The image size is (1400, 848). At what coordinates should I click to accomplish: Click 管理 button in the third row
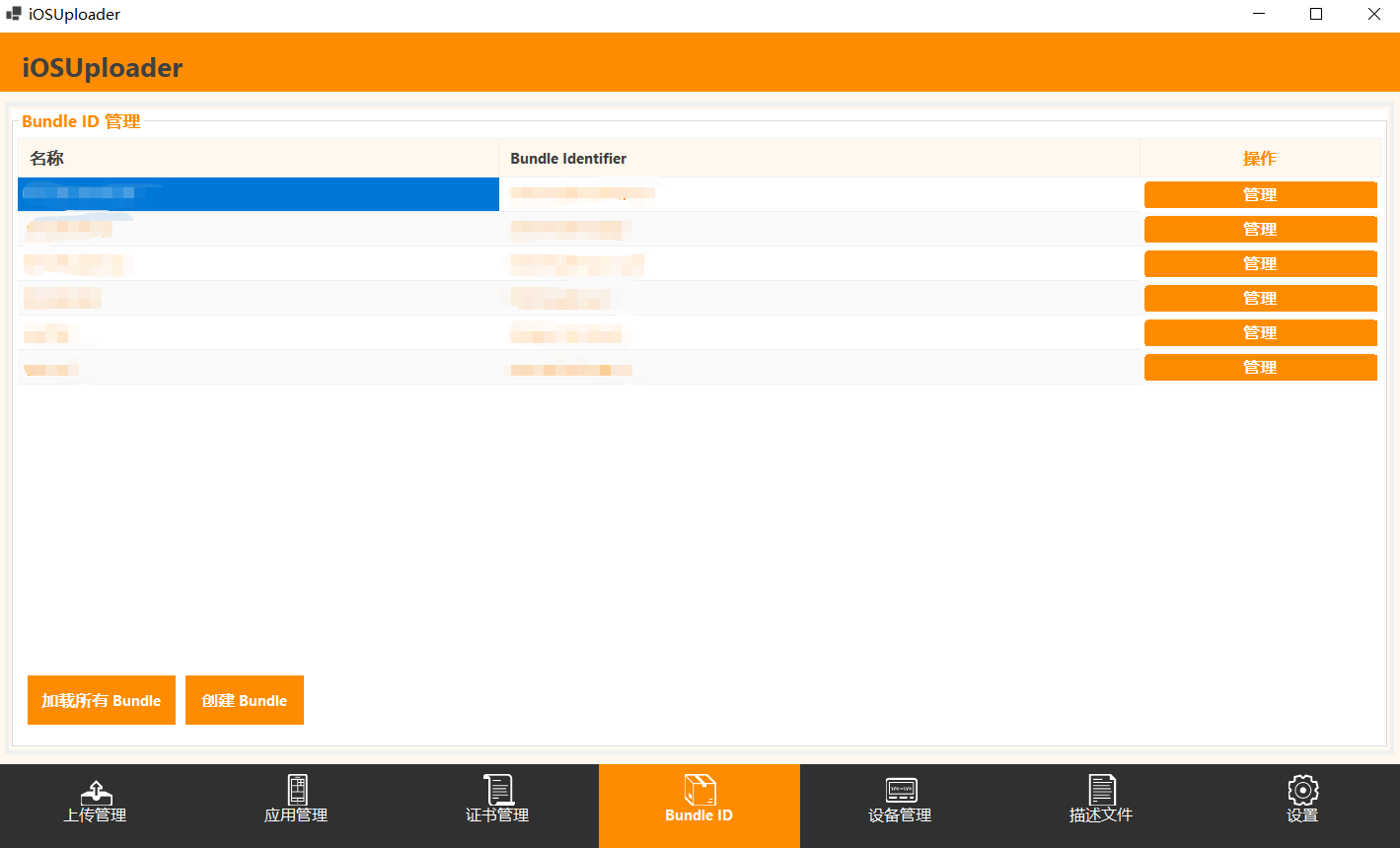click(x=1260, y=263)
